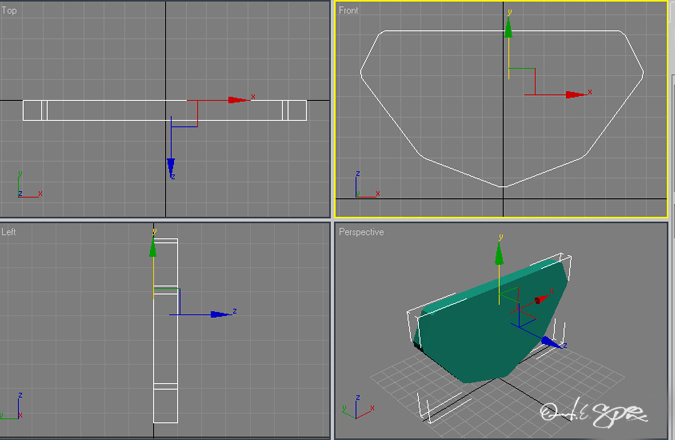Click the blue Z-axis arrow in Left viewport
The height and width of the screenshot is (440, 675).
coord(220,314)
